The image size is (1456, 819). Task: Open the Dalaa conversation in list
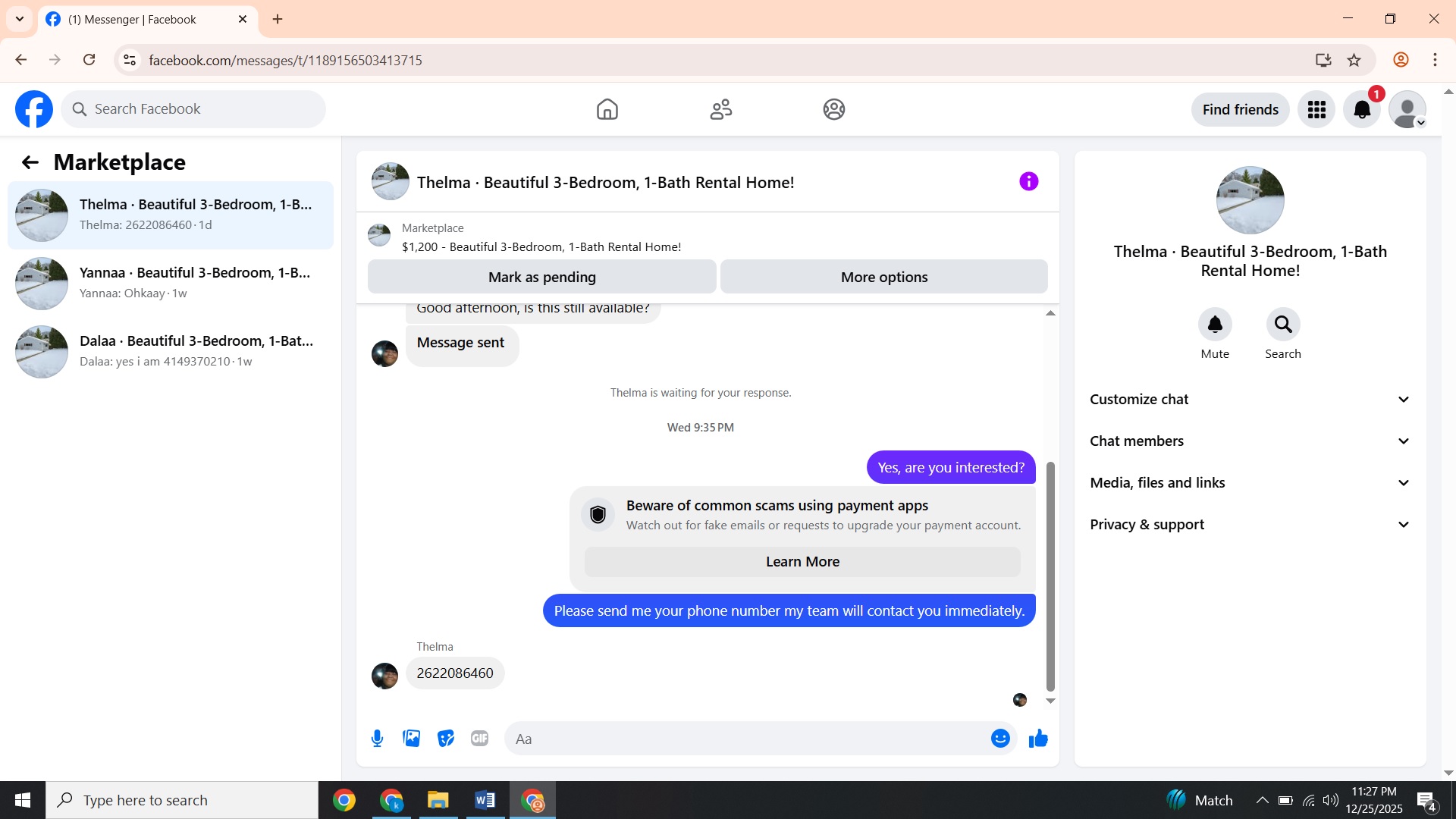click(171, 352)
